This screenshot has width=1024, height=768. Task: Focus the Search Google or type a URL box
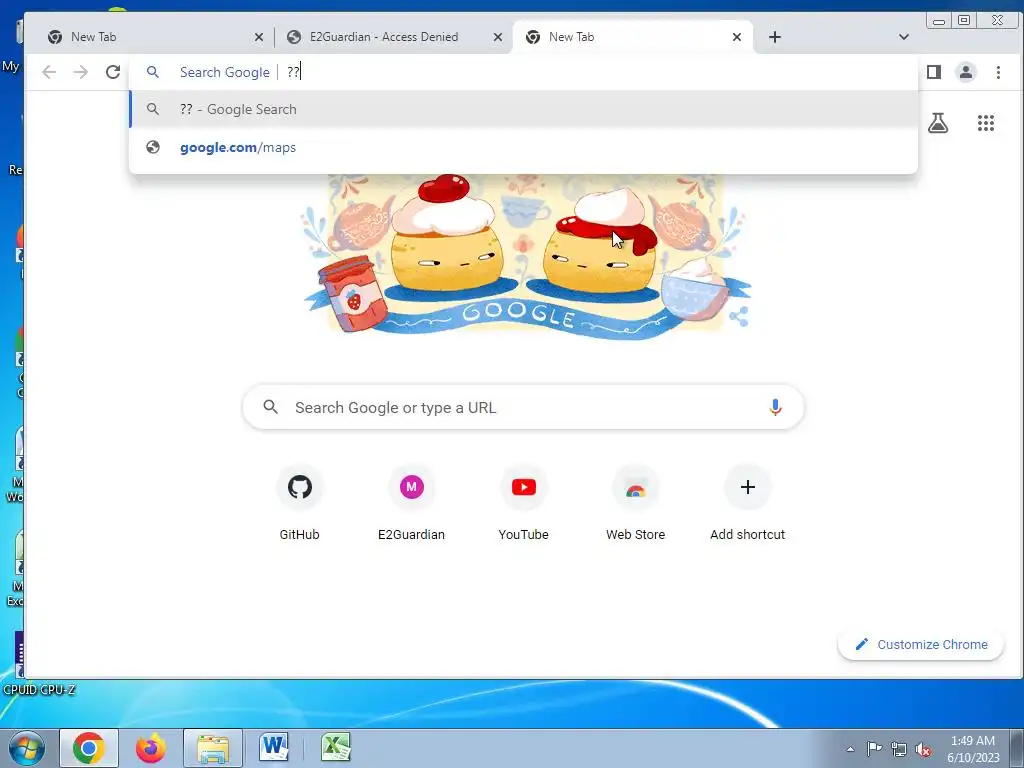click(x=523, y=408)
